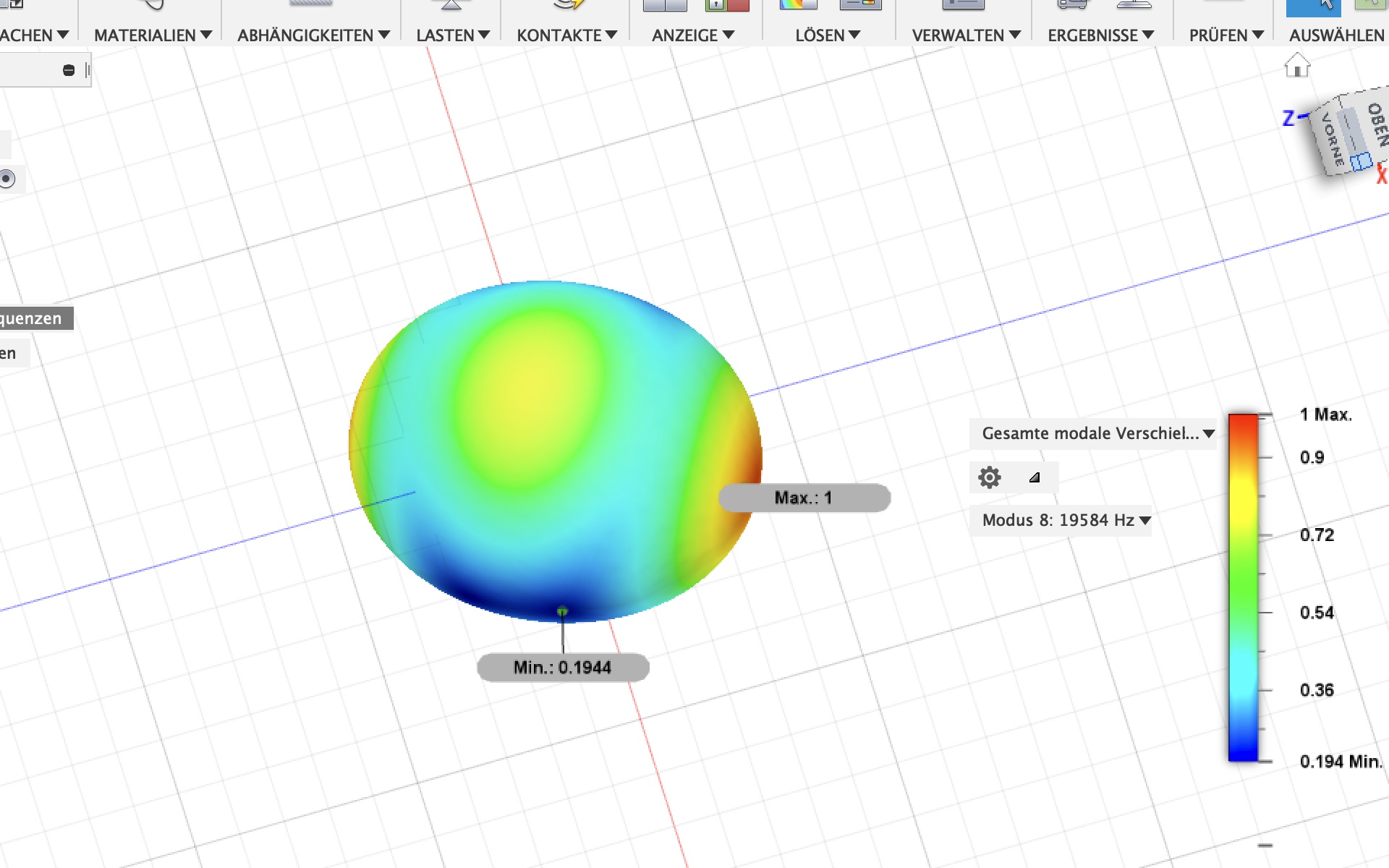This screenshot has height=868, width=1389.
Task: Click the green minimum probe point
Action: (x=563, y=612)
